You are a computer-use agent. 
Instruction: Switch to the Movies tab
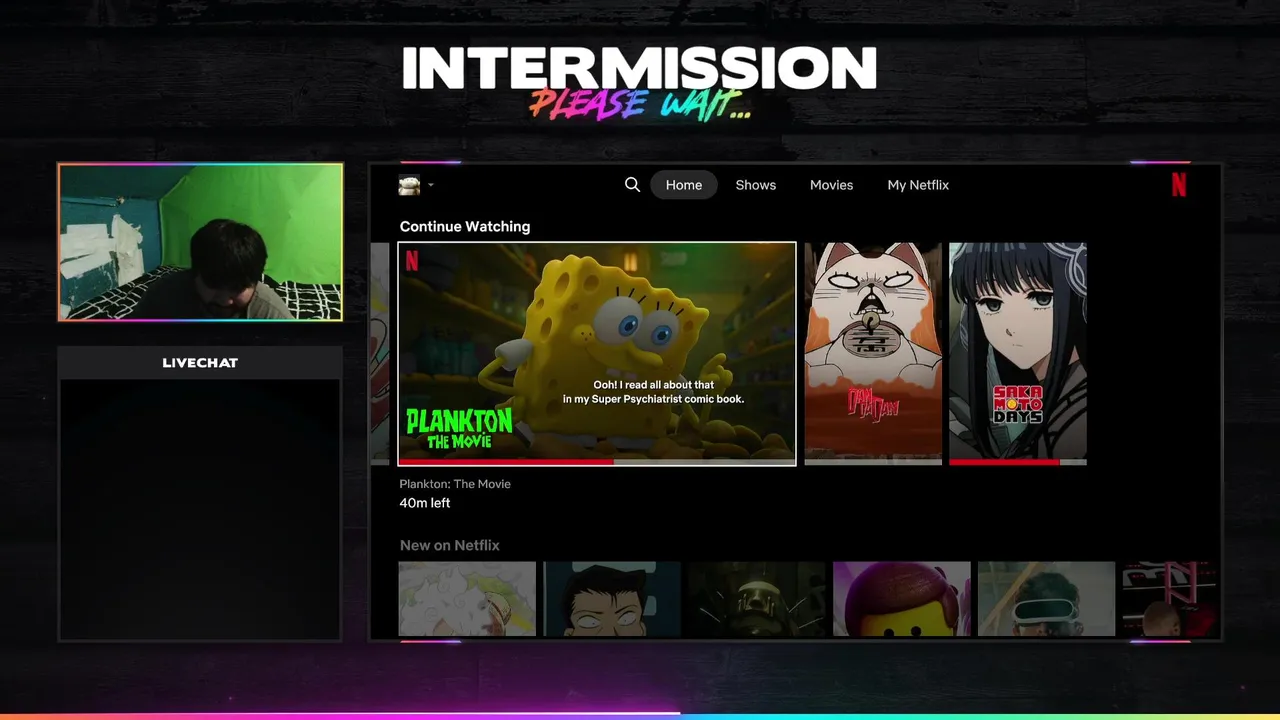pyautogui.click(x=831, y=185)
